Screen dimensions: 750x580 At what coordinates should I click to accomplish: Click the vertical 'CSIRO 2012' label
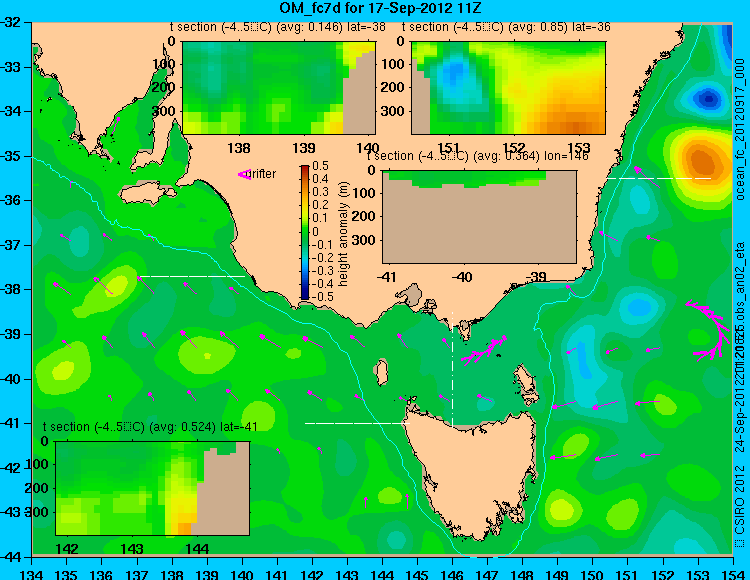point(740,500)
